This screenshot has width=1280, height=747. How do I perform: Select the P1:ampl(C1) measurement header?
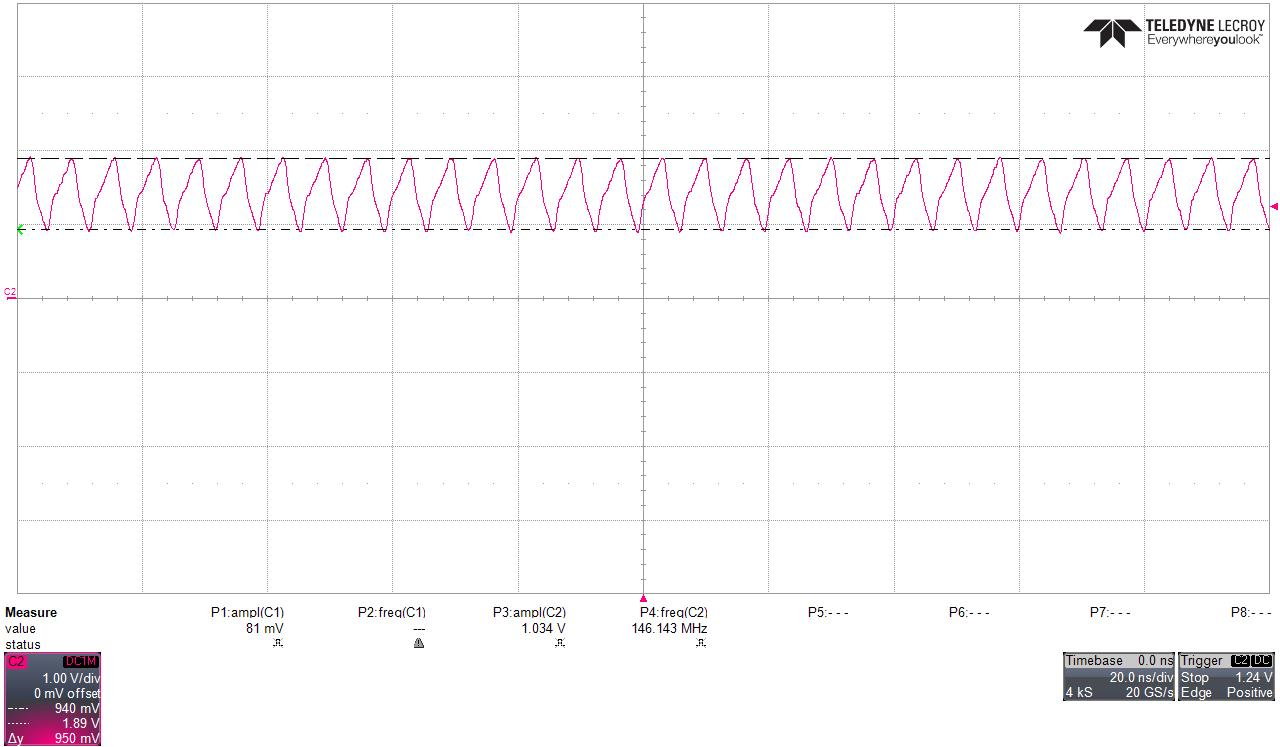(x=247, y=612)
